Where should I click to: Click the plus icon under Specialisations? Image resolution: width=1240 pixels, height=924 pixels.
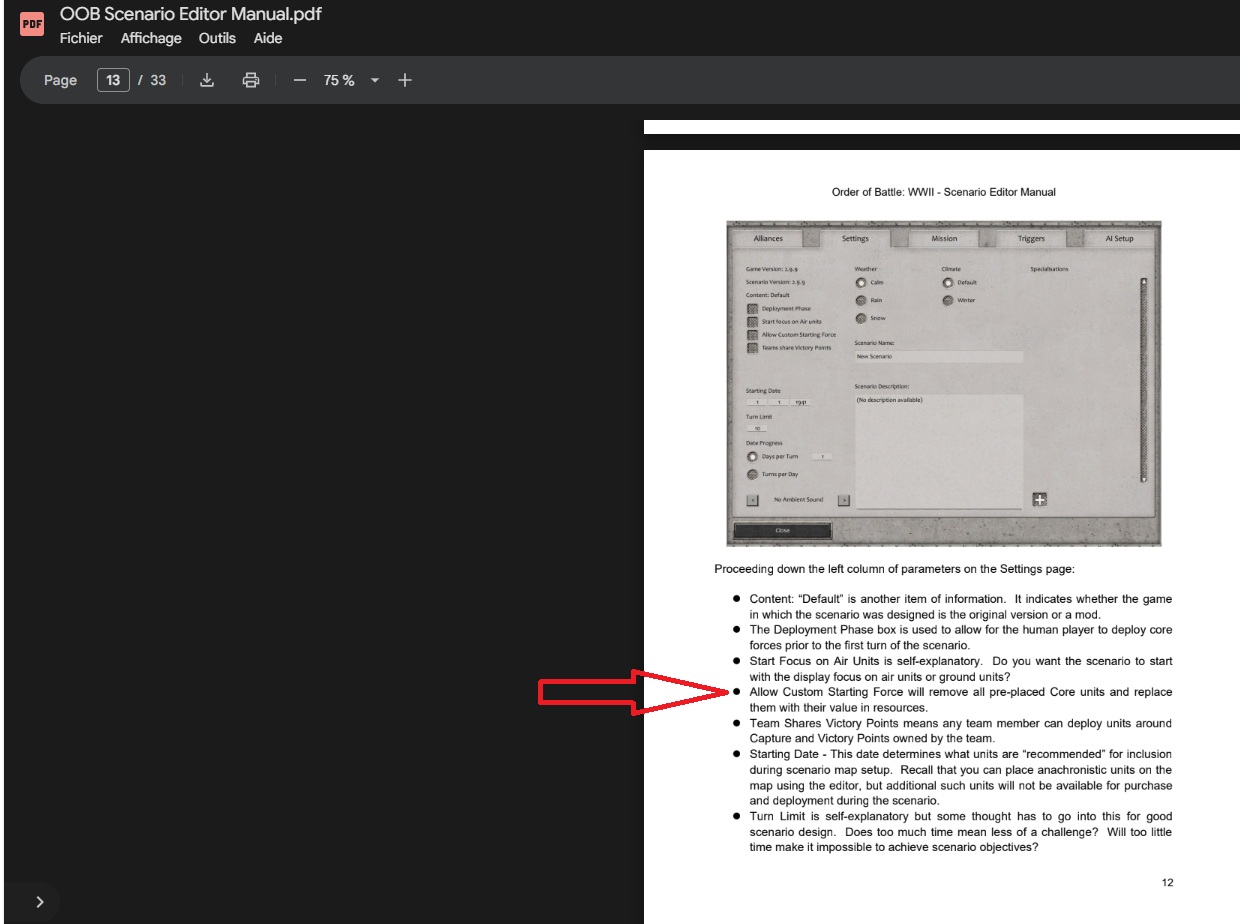(1039, 500)
